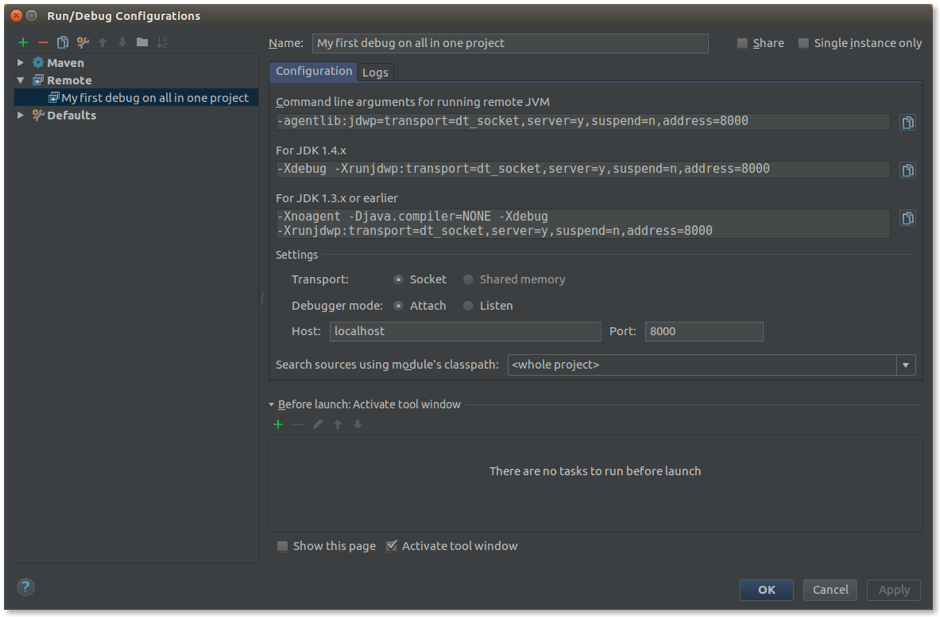This screenshot has width=940, height=617.
Task: Expand the Defaults tree node
Action: 21,115
